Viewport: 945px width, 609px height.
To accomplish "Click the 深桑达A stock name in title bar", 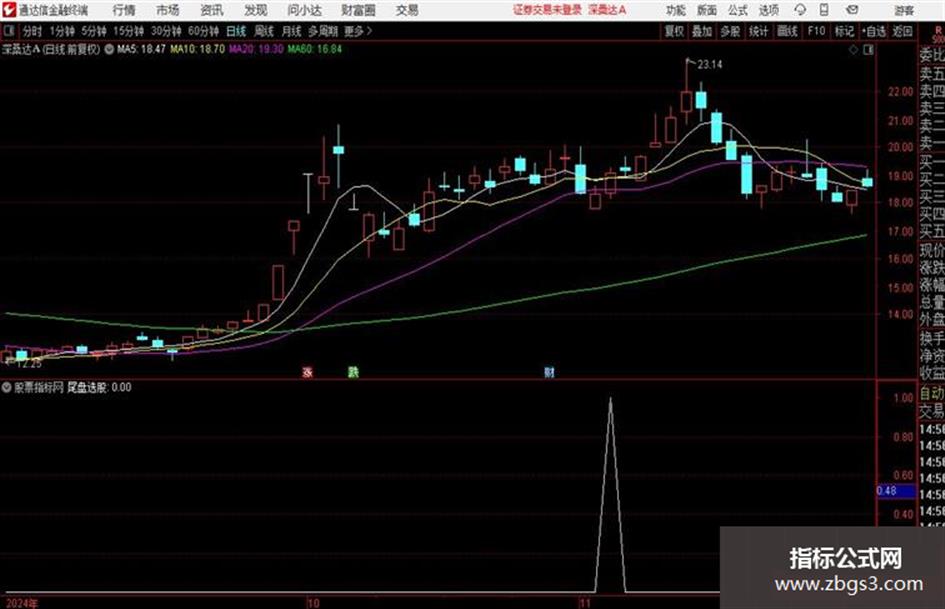I will coord(608,10).
